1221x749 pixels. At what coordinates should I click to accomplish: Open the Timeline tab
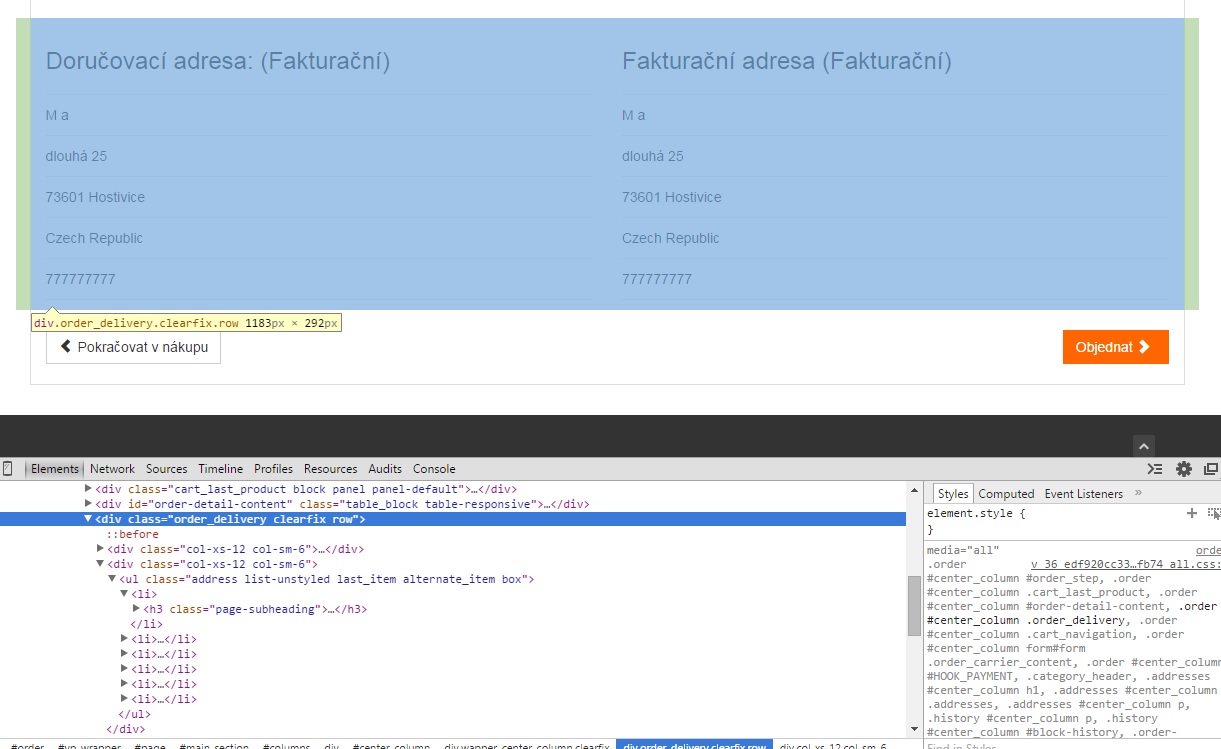(220, 469)
